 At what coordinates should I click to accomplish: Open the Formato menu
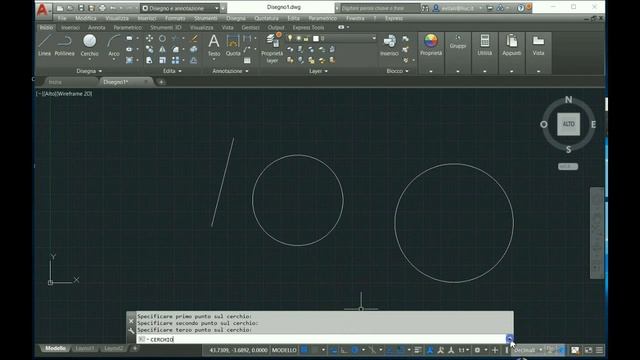click(175, 18)
